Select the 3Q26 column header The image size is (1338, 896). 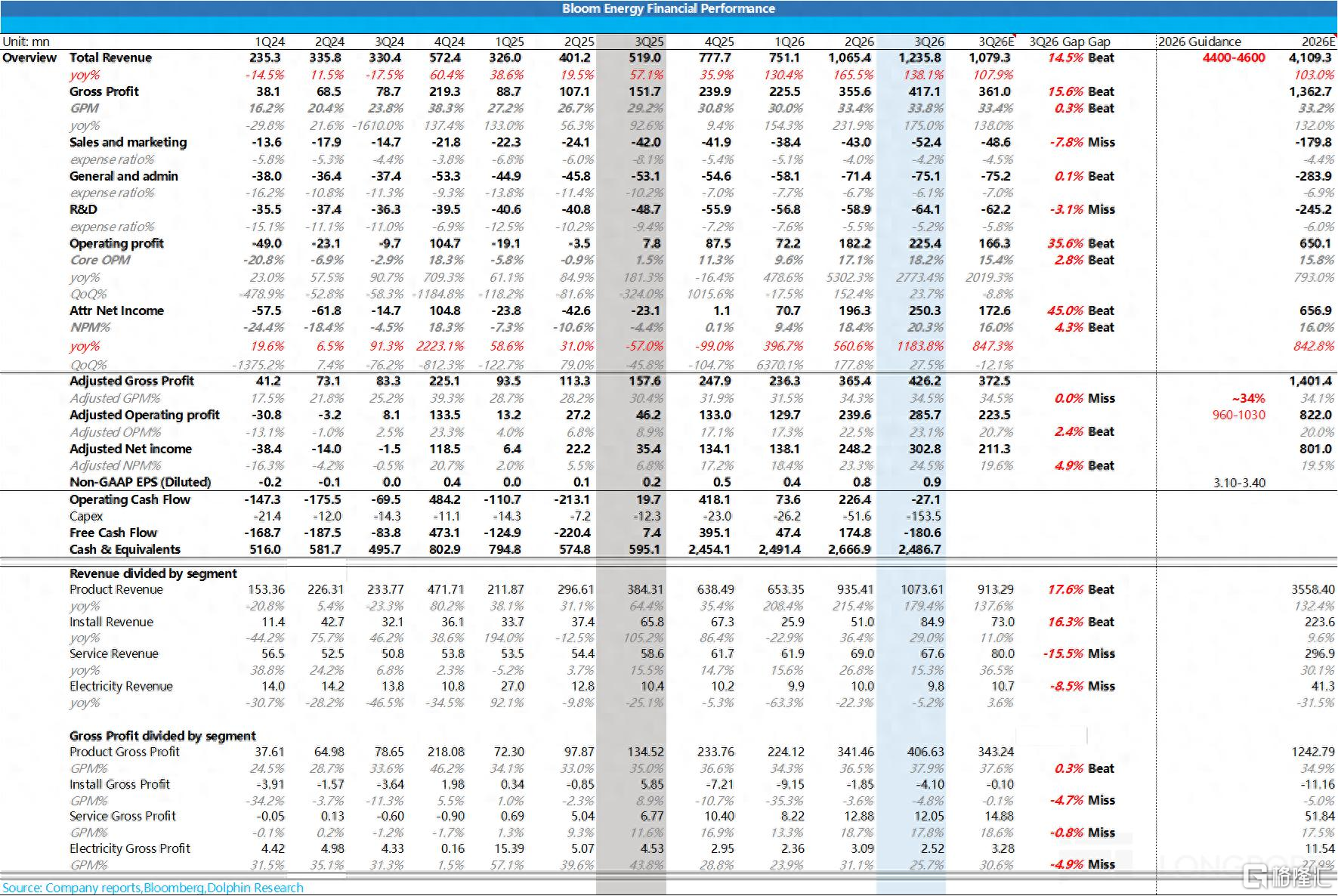[x=929, y=42]
